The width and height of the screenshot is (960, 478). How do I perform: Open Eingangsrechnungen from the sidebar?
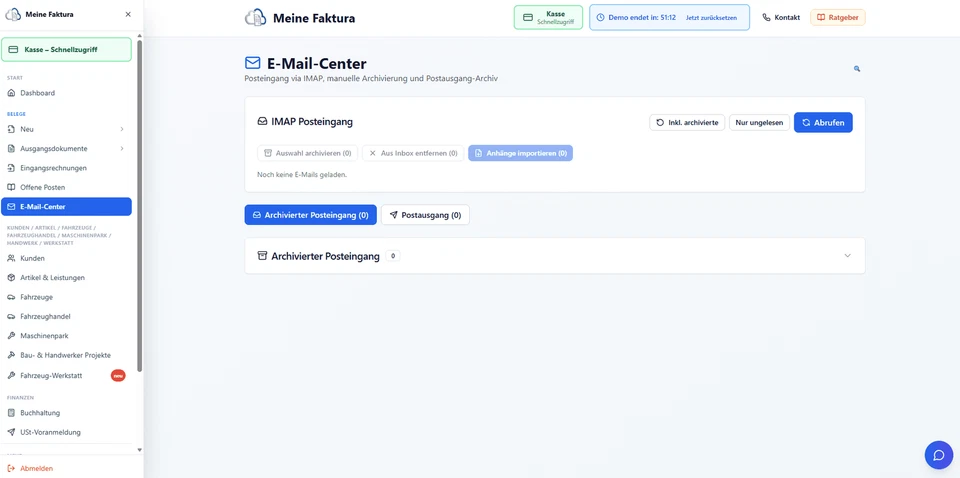pyautogui.click(x=66, y=168)
